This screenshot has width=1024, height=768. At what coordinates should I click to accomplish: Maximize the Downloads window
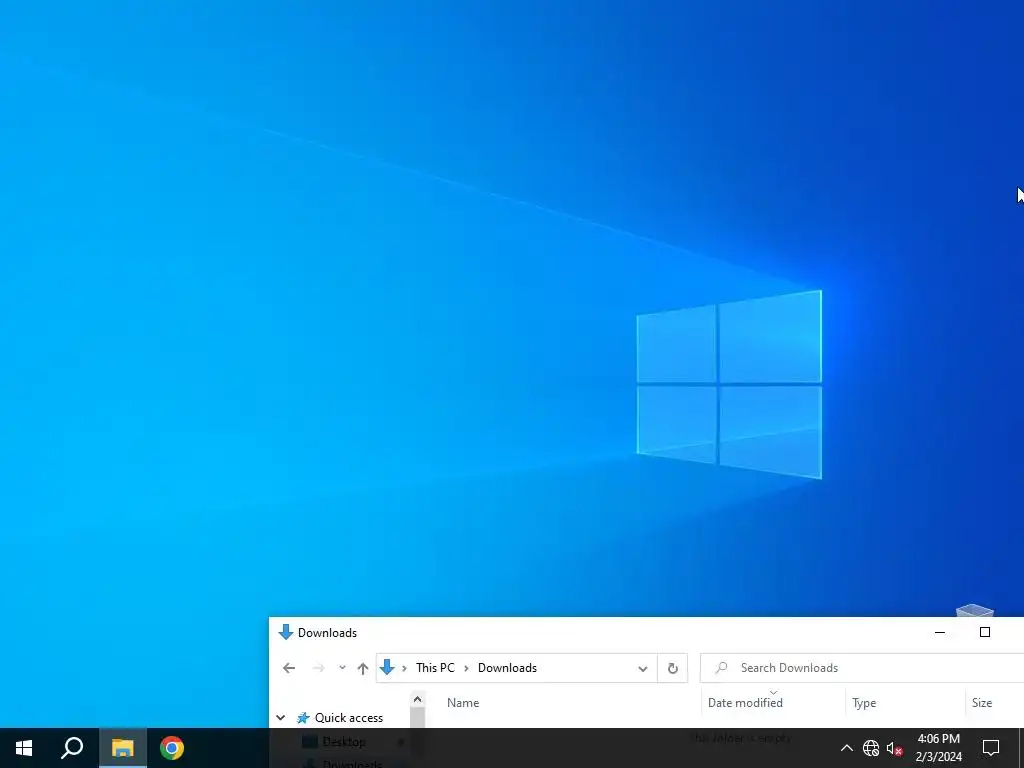[985, 632]
